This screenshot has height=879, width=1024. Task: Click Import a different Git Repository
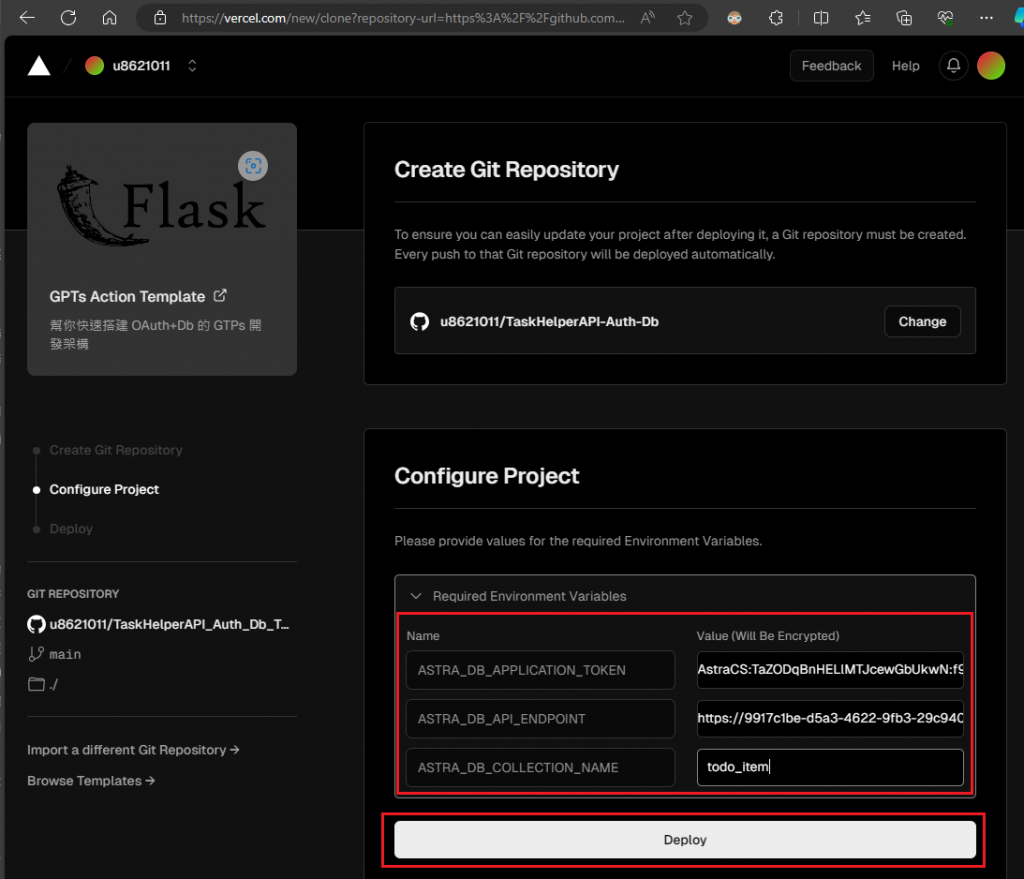(133, 750)
